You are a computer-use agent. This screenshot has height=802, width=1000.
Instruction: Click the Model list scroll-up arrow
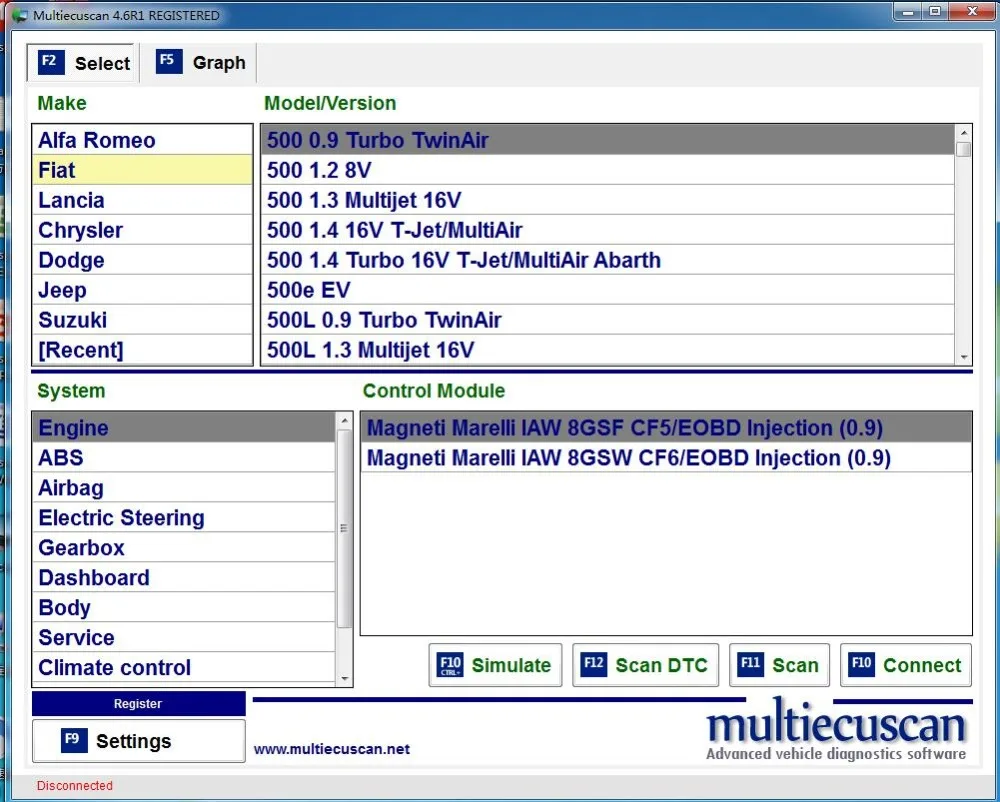(x=964, y=133)
